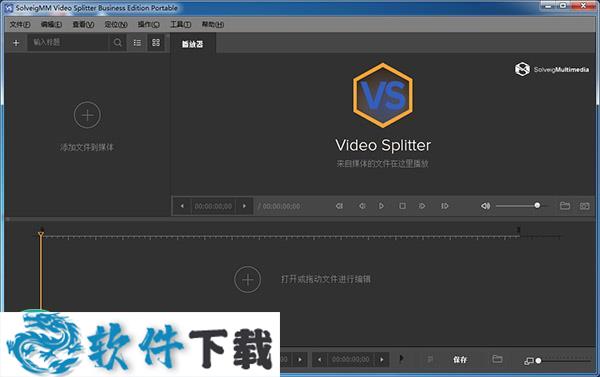The image size is (600, 377).
Task: Open the 文件(F) menu
Action: (20, 24)
